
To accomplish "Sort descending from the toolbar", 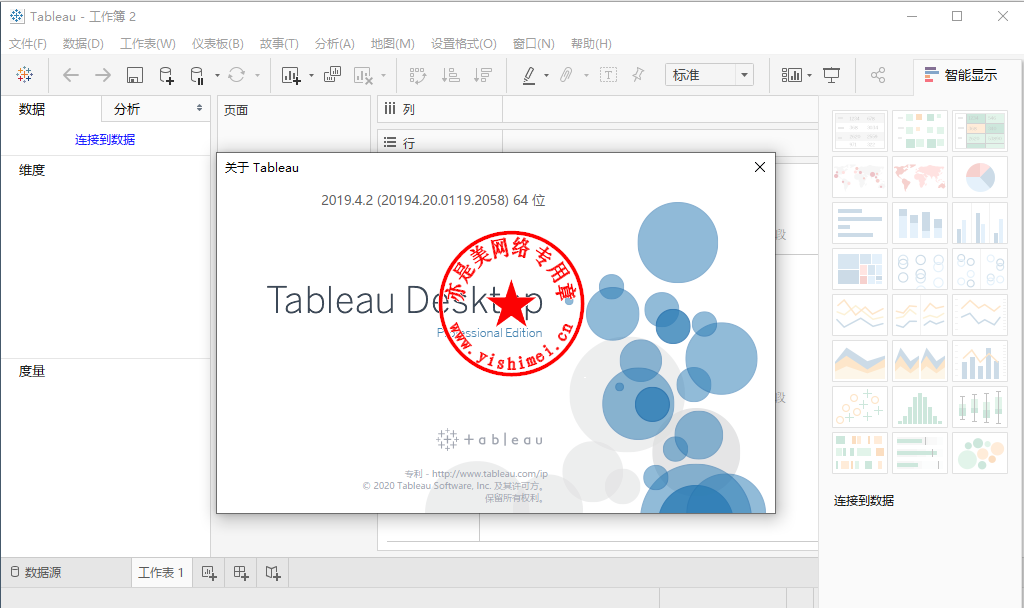I will pyautogui.click(x=483, y=75).
